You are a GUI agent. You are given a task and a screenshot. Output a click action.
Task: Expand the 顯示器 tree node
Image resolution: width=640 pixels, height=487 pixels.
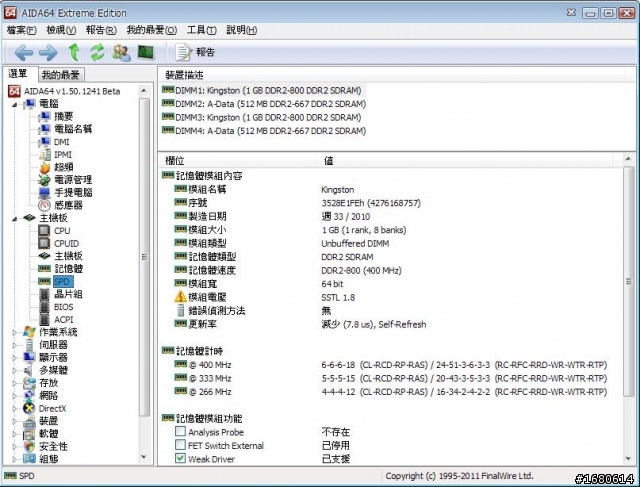click(x=14, y=358)
